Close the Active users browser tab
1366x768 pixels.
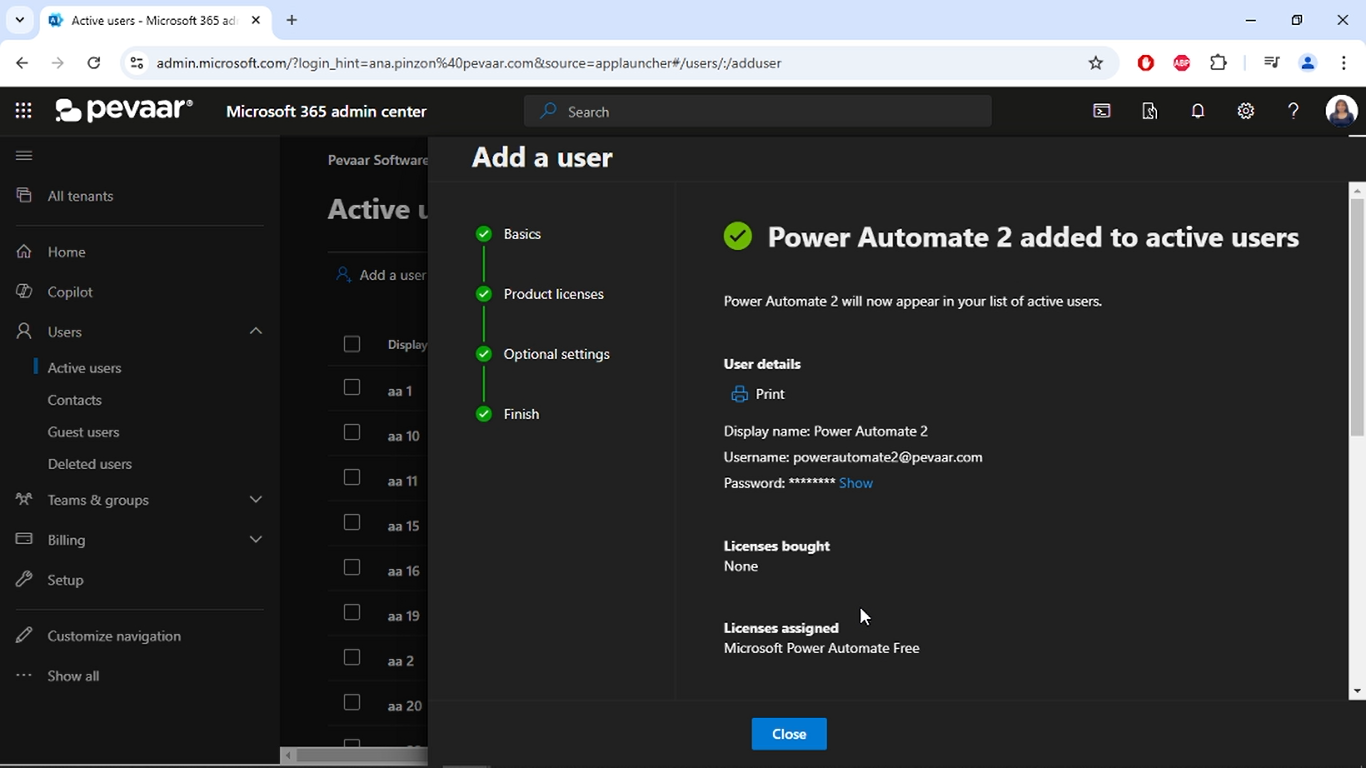tap(256, 20)
